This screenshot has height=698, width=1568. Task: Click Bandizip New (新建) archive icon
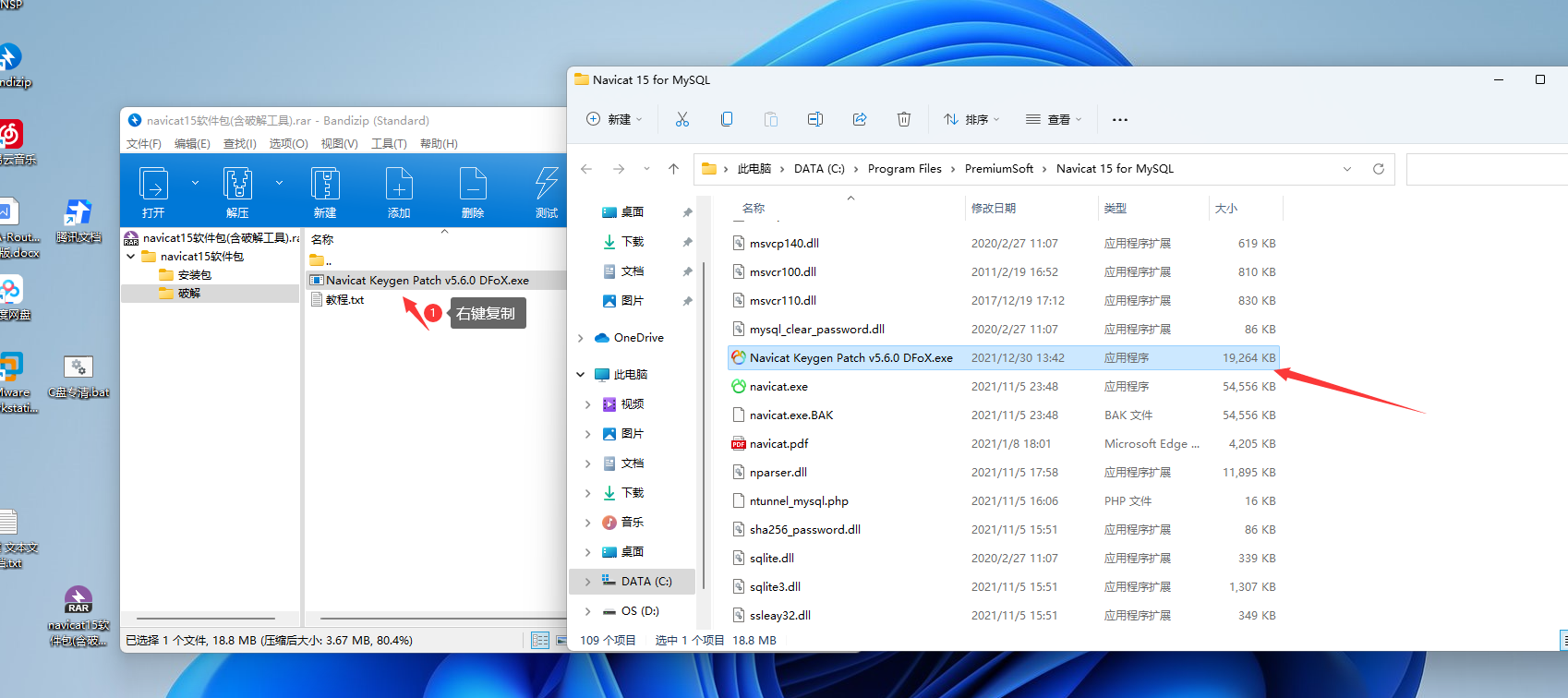click(325, 192)
